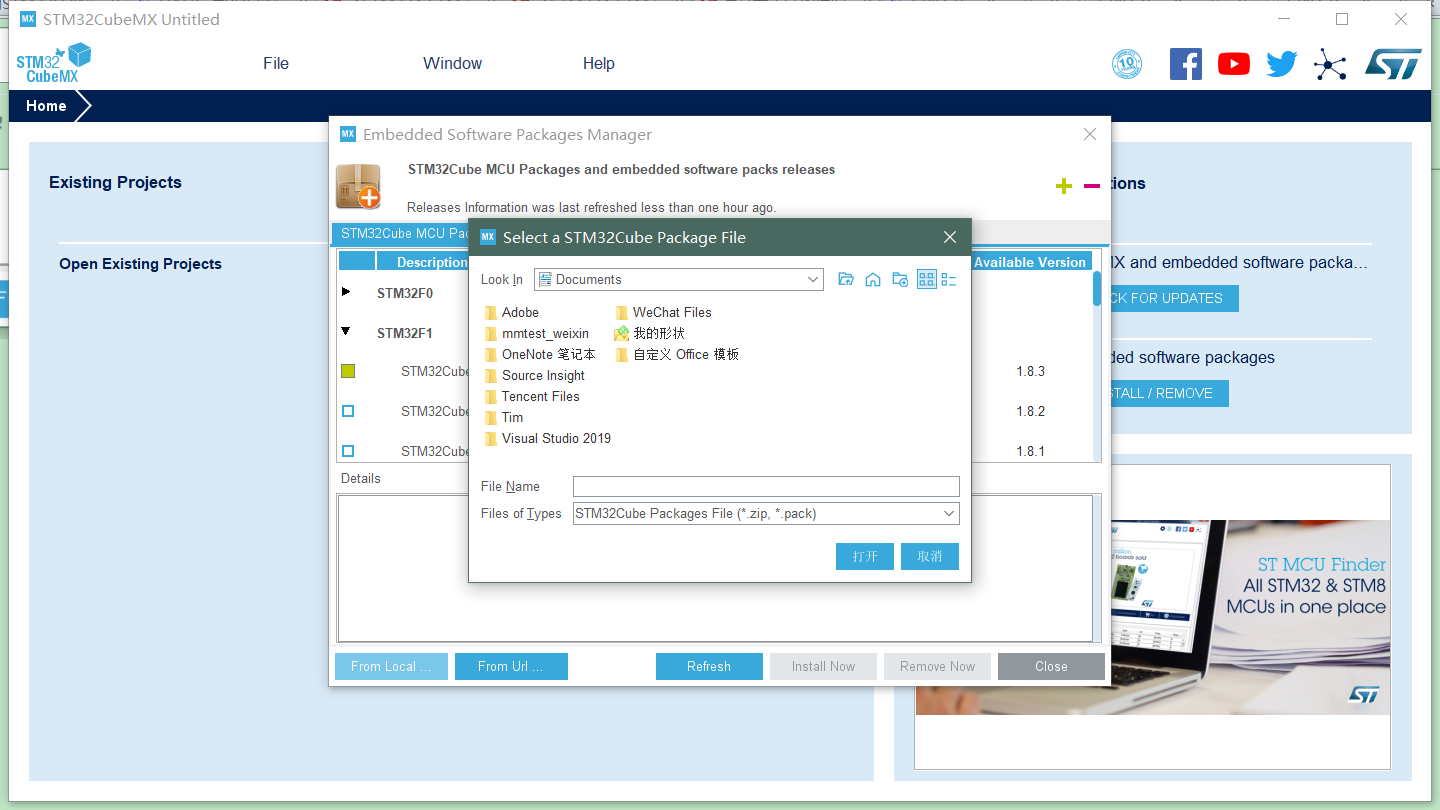Tick checkbox for package version 1.8.1

(348, 451)
